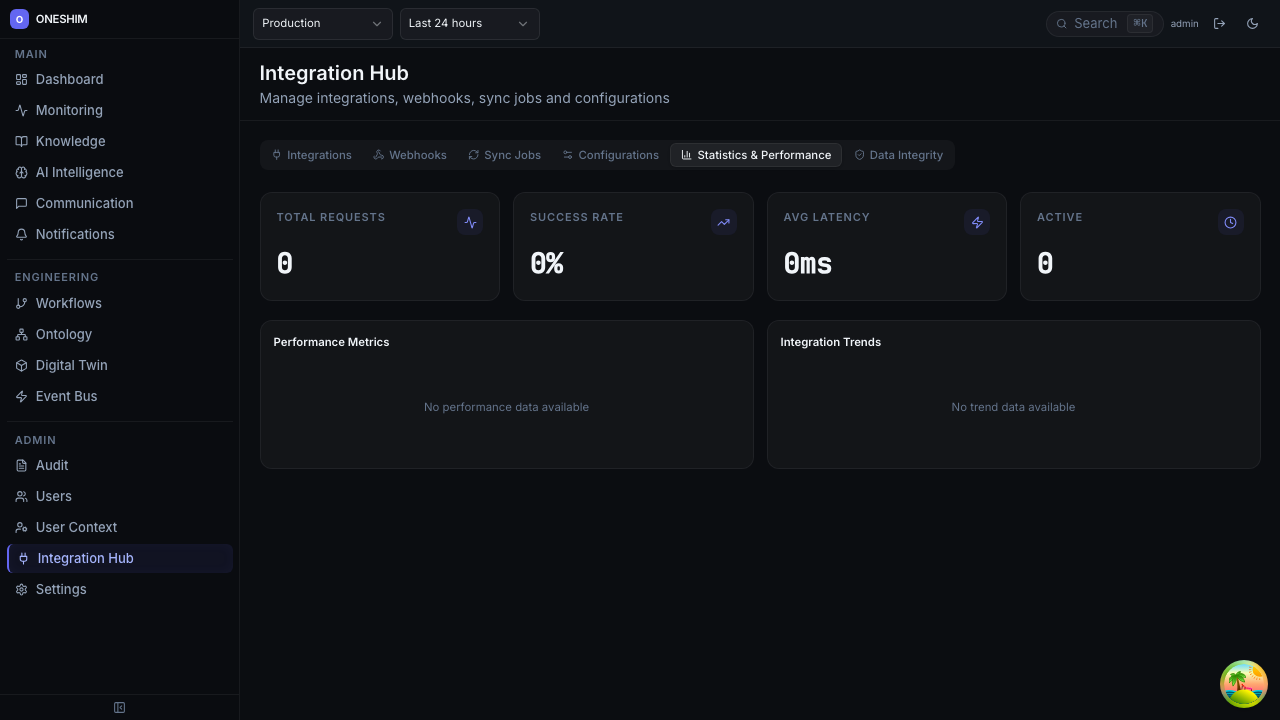Select the Sync Jobs tab
Screen dimensions: 1280x720
tap(504, 155)
